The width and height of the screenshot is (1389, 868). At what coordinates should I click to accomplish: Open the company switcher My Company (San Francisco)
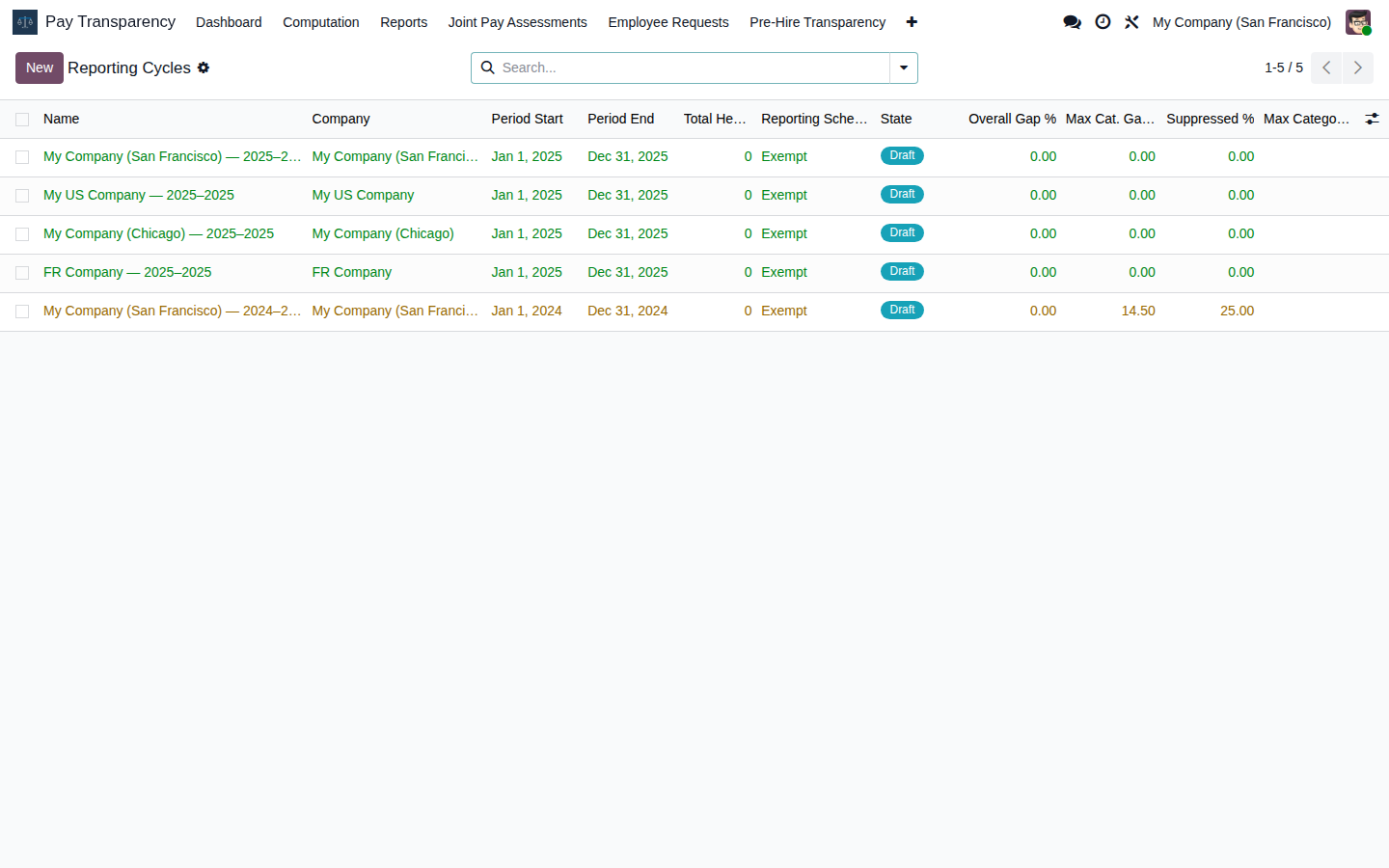point(1241,22)
